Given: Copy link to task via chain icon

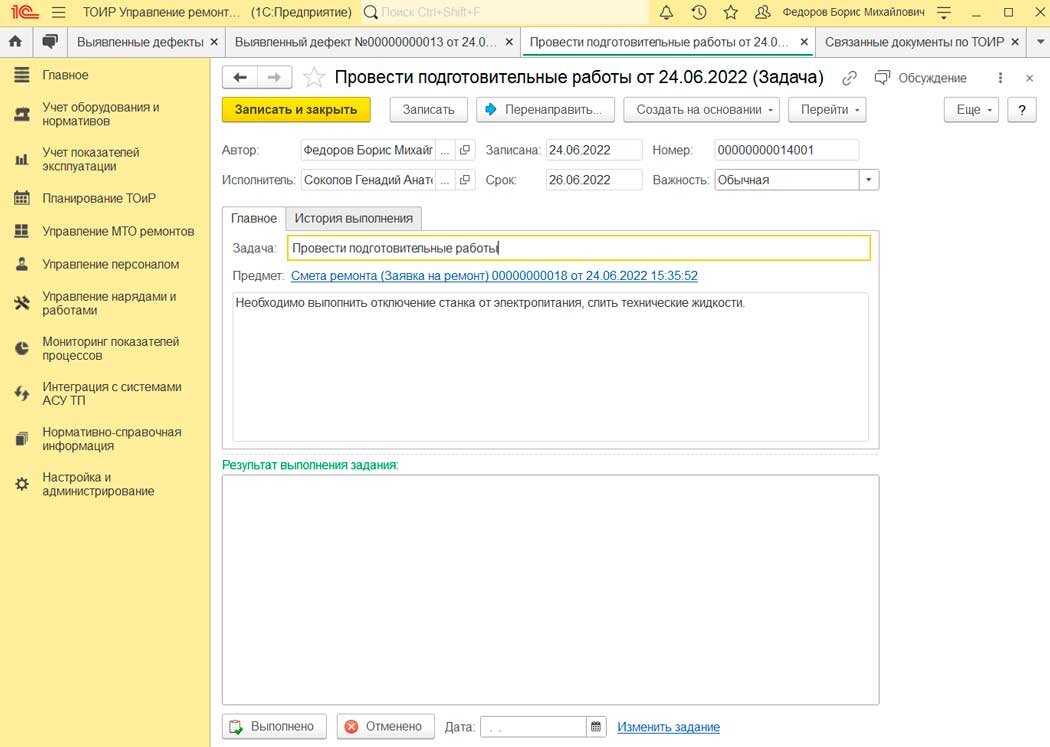Looking at the screenshot, I should point(849,78).
